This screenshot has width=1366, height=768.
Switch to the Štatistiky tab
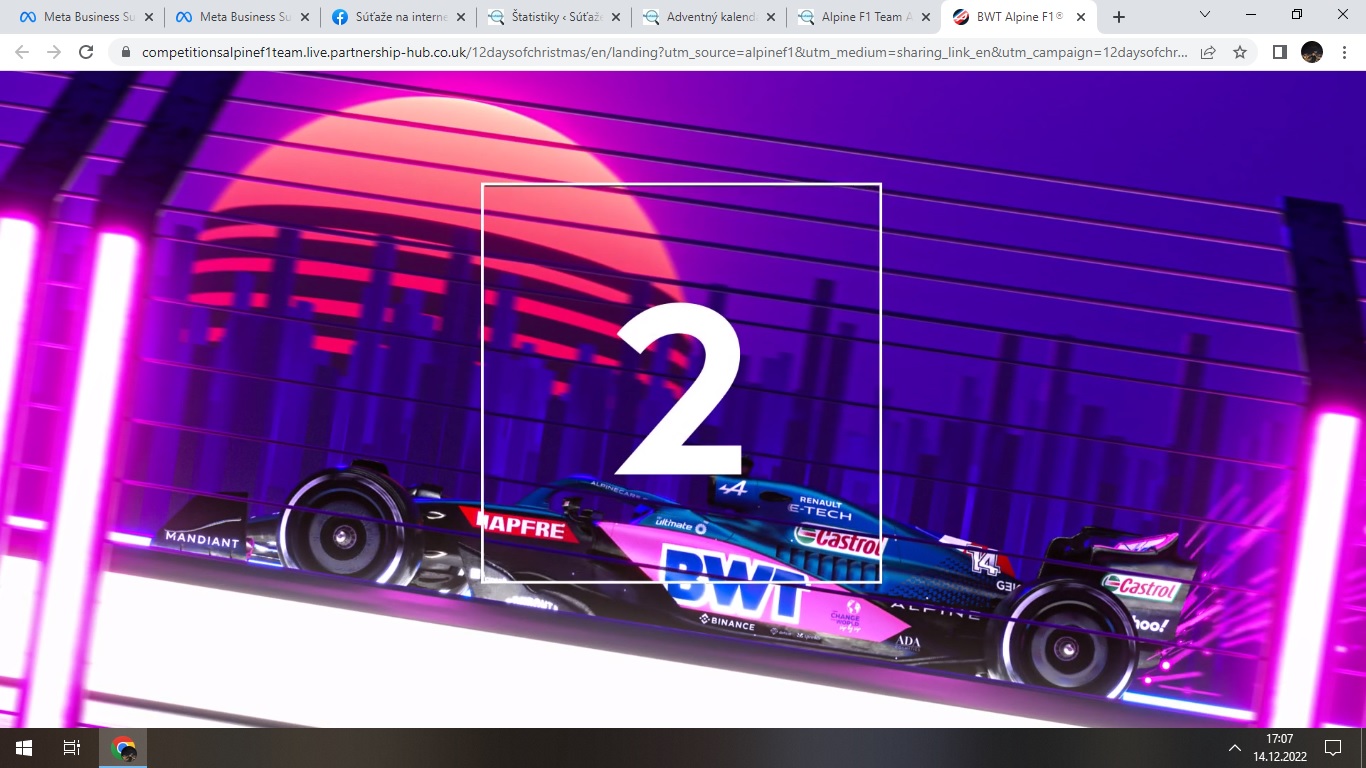coord(545,17)
